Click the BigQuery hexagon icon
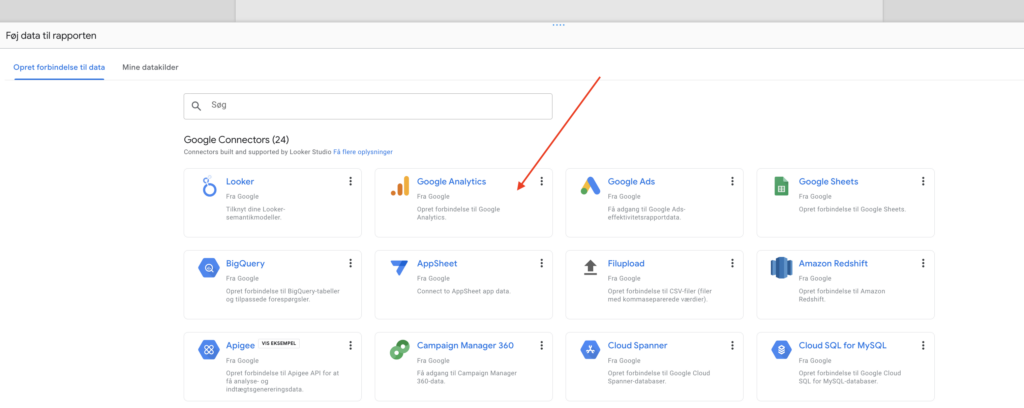This screenshot has height=408, width=1024. pos(208,268)
